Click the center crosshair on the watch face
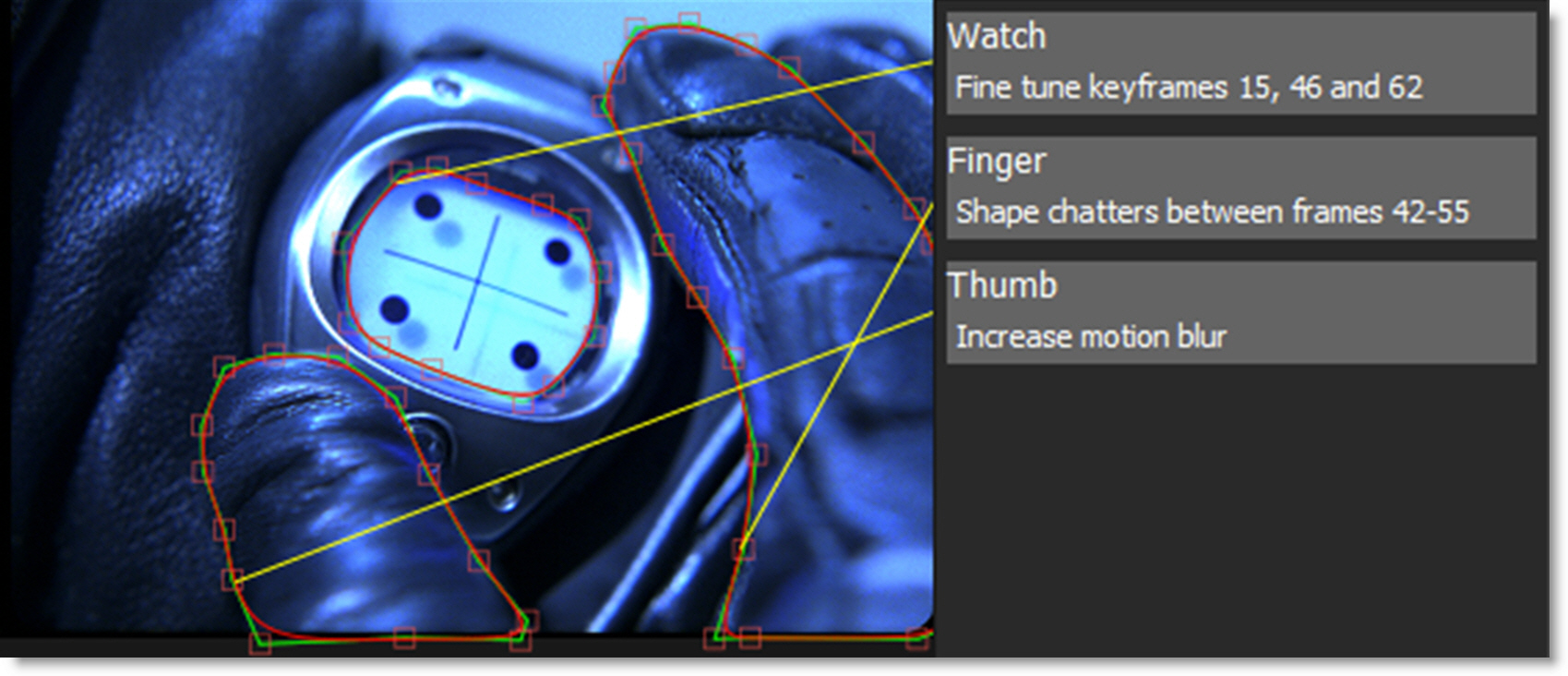 477,282
